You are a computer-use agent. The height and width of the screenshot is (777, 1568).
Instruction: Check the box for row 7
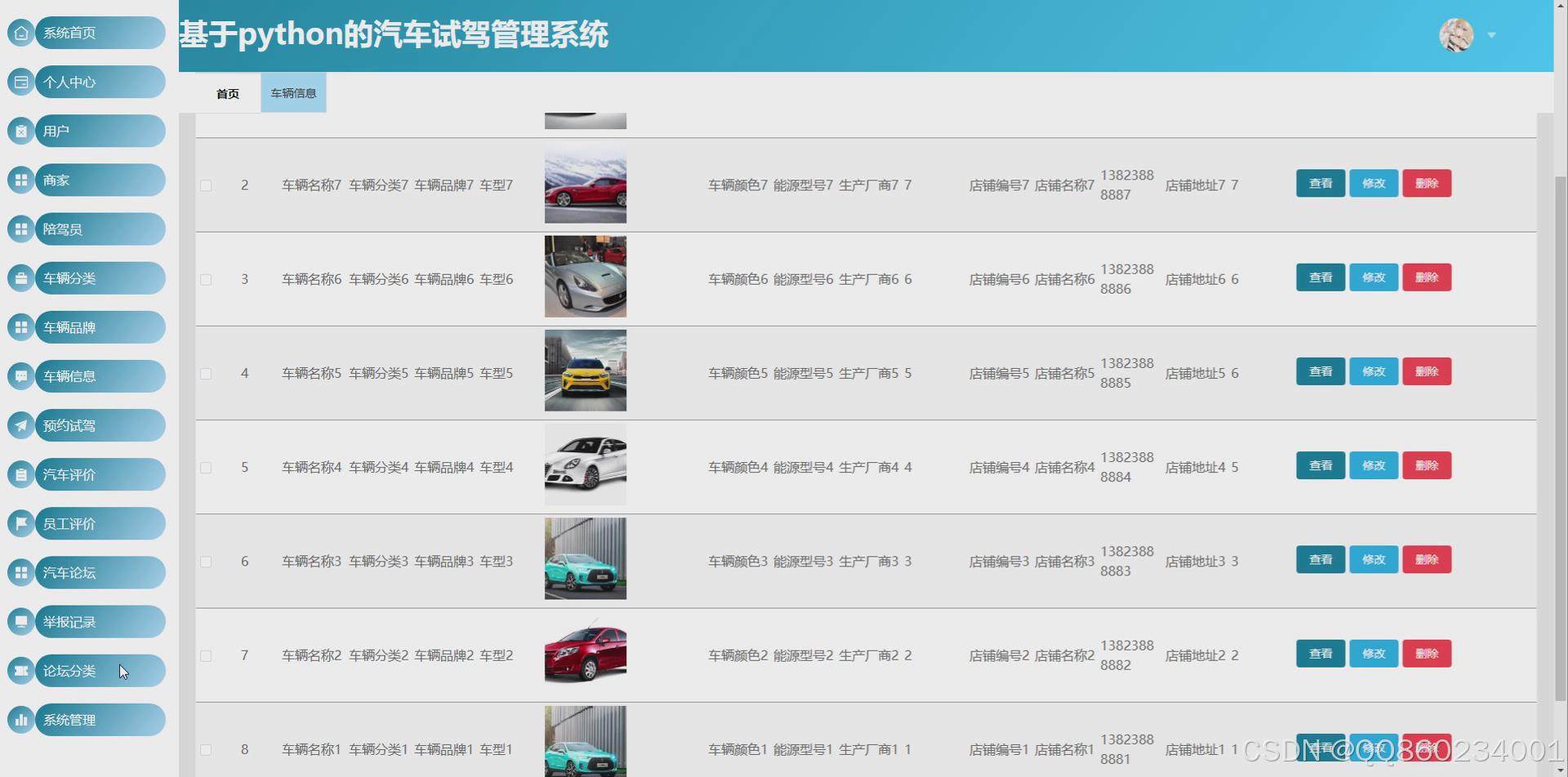click(206, 656)
